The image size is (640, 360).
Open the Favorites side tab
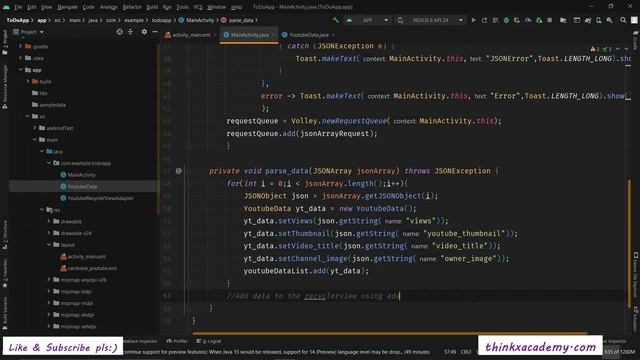[x=4, y=273]
